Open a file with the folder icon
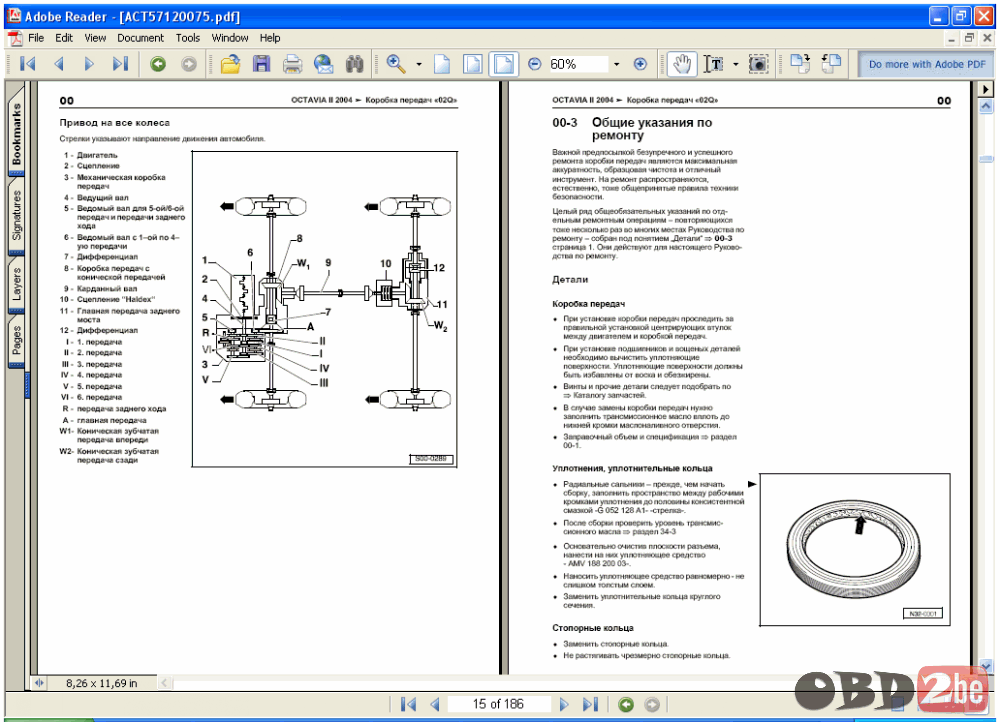The image size is (1000, 722). pos(230,64)
